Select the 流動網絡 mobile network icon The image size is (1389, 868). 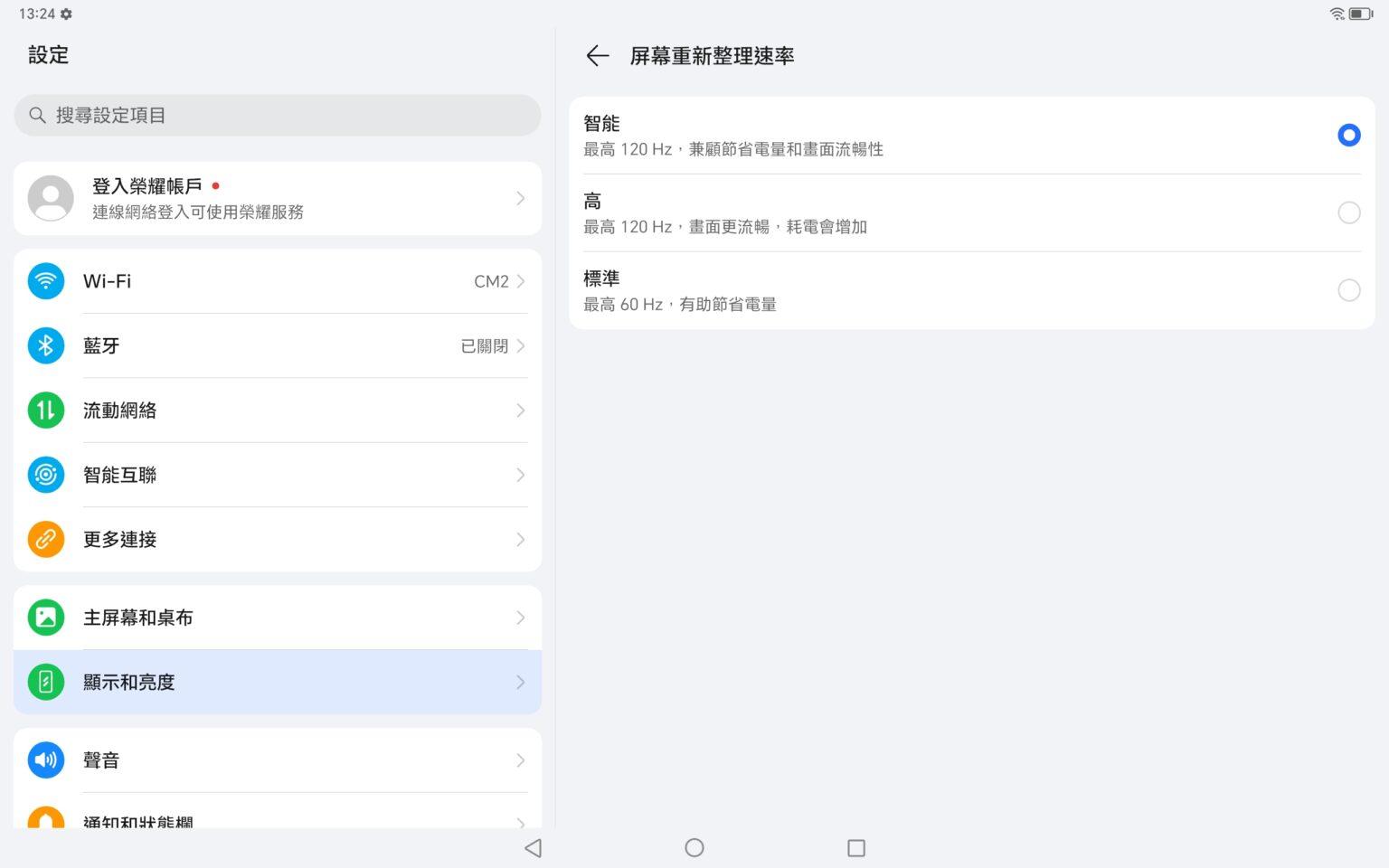click(x=46, y=410)
